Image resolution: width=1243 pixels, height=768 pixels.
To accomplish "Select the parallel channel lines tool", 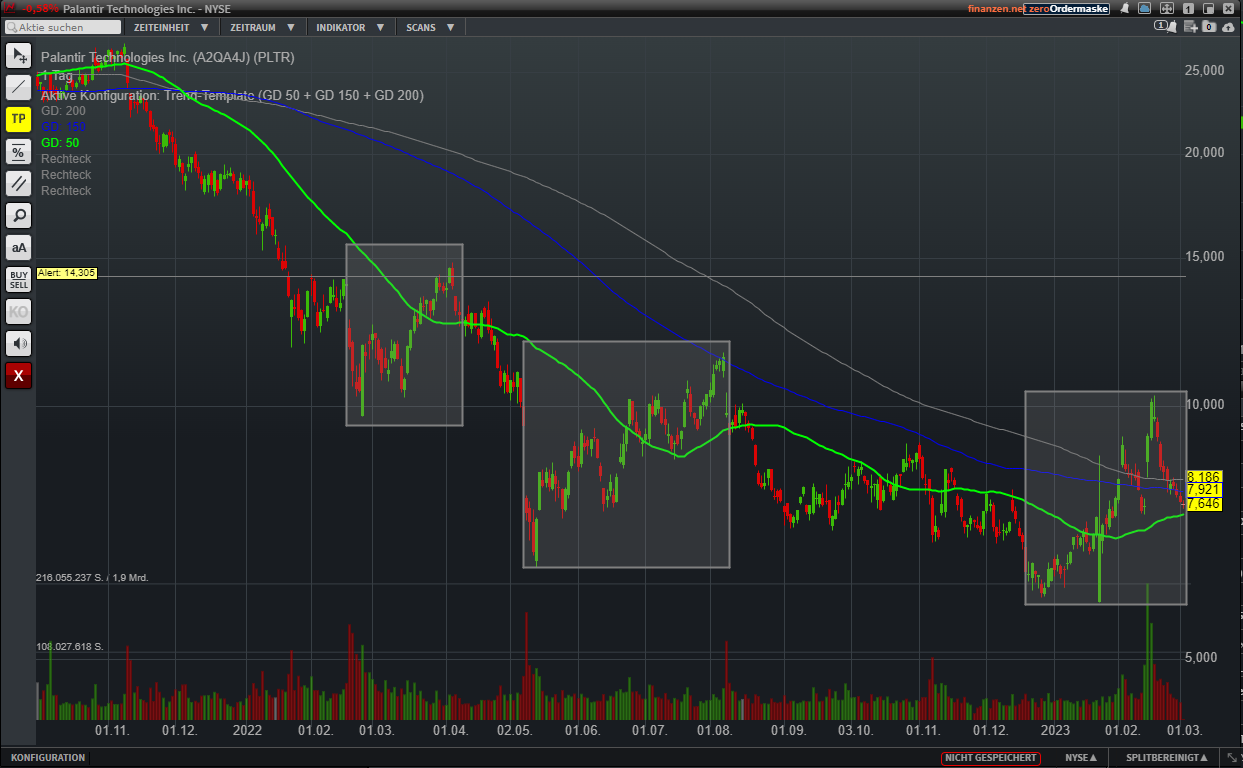I will coord(19,184).
